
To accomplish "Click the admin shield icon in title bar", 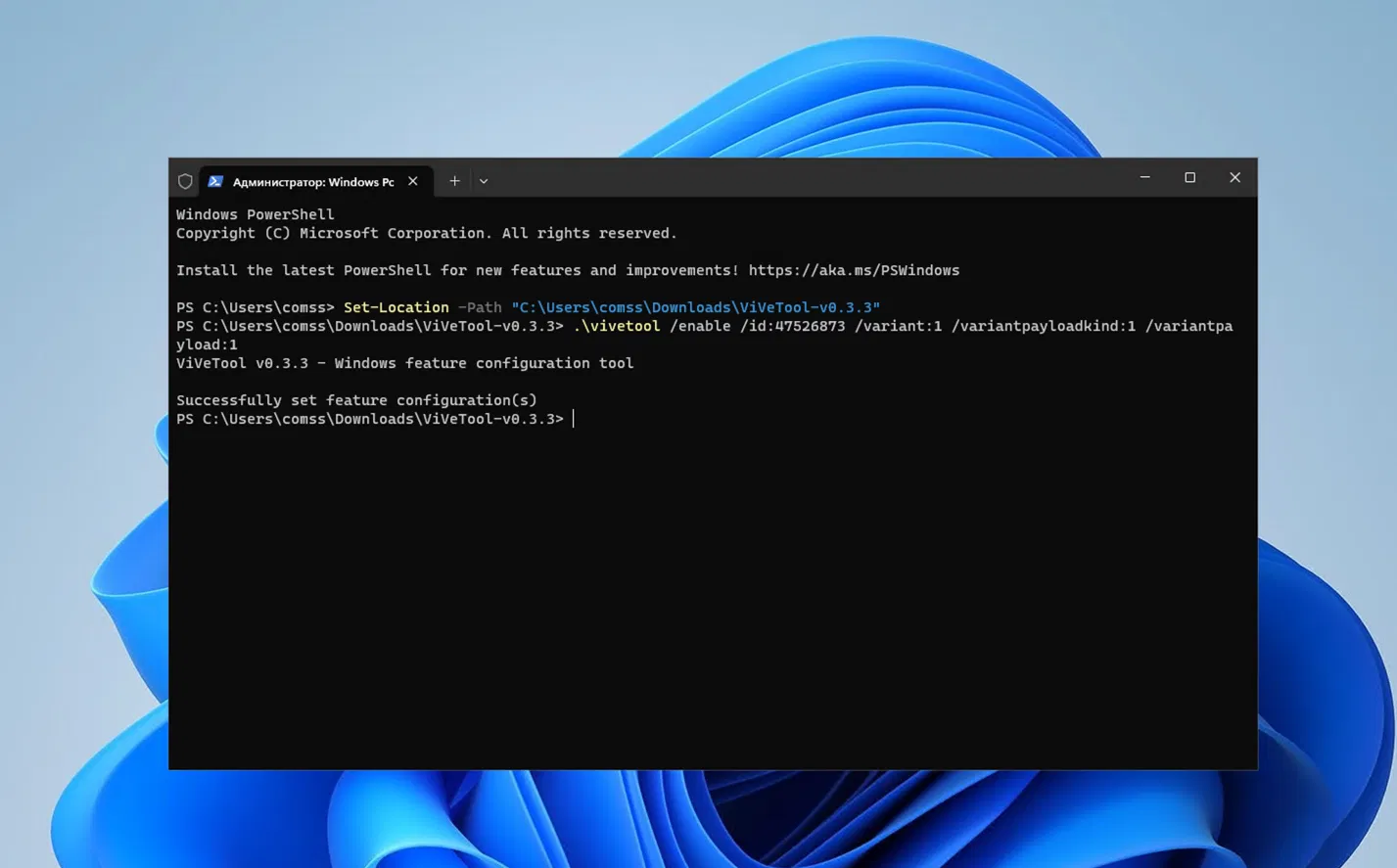I will [x=185, y=181].
